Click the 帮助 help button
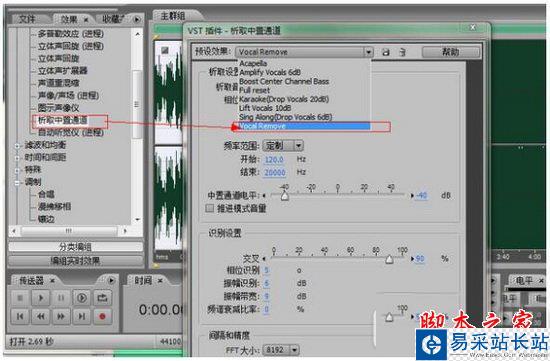This screenshot has width=550, height=361. tap(451, 52)
